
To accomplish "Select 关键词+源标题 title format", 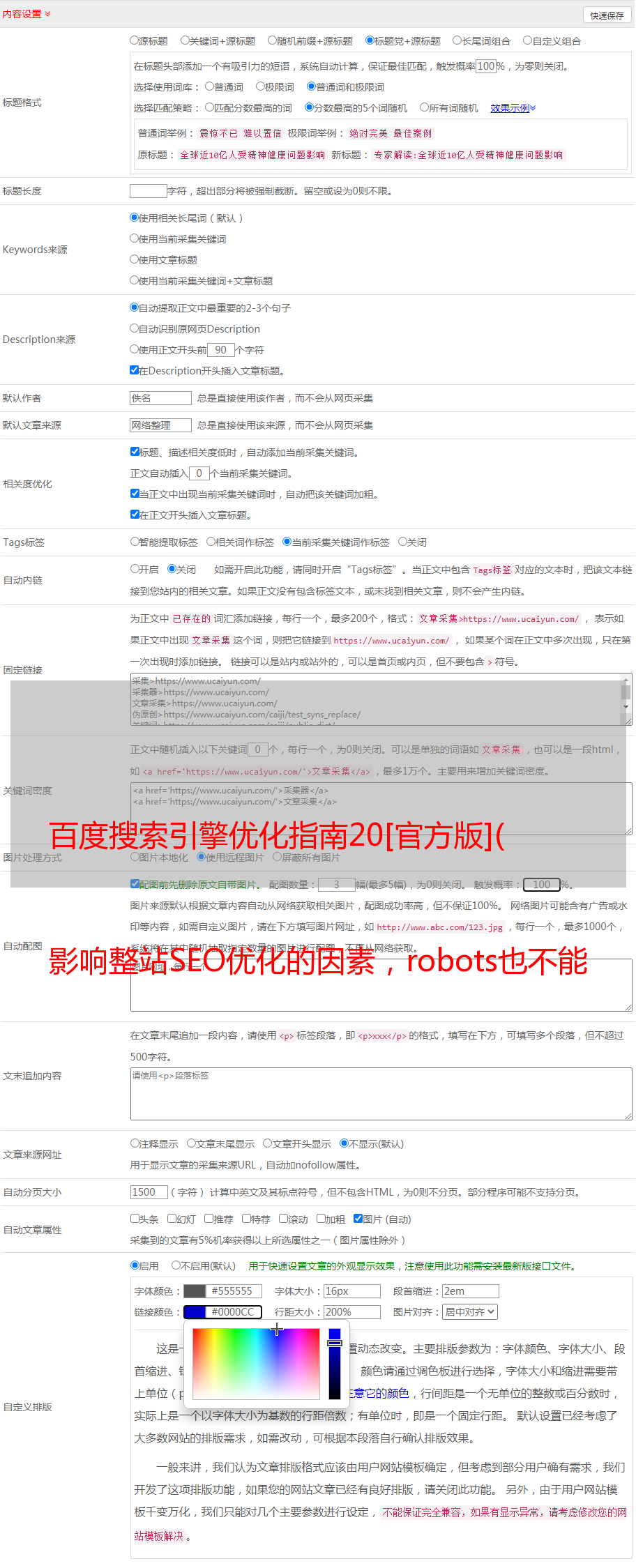I will coord(185,40).
